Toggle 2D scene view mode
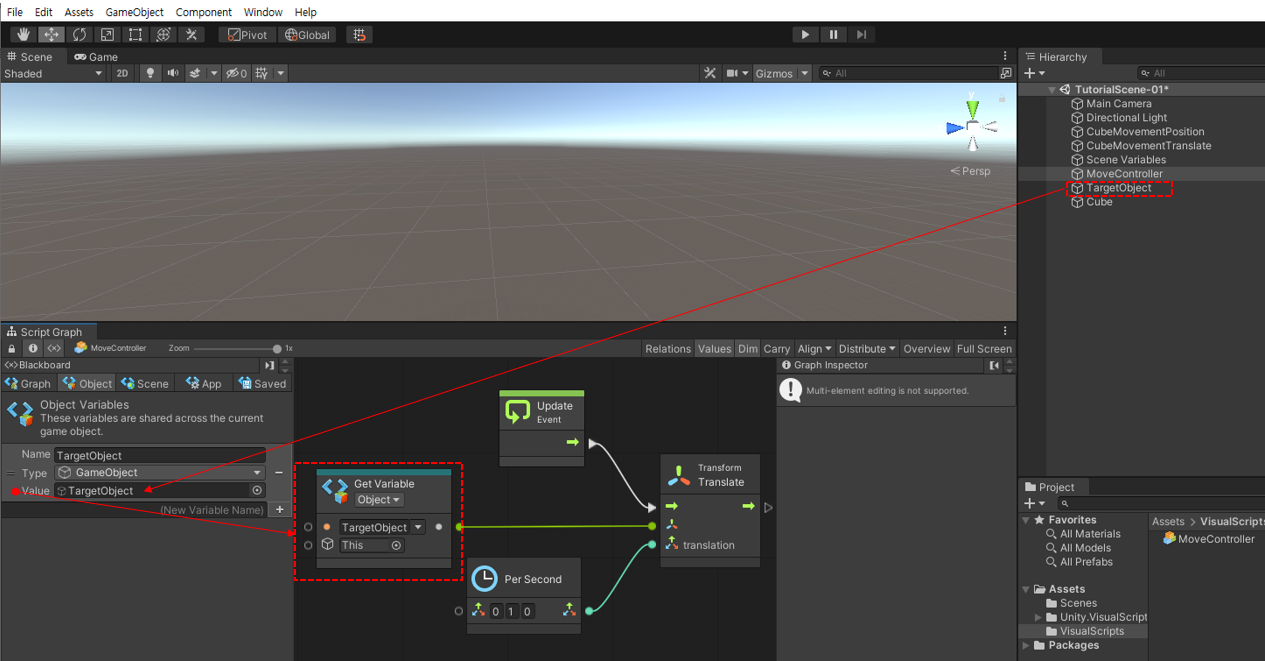This screenshot has width=1265, height=661. (122, 73)
